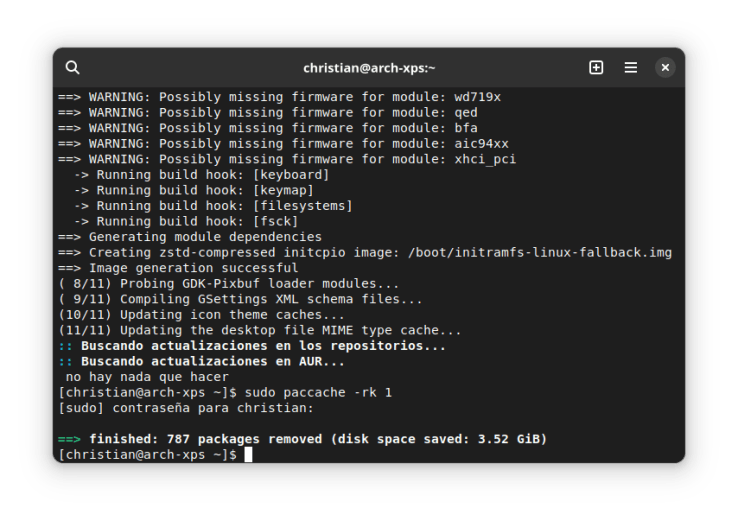Click 'Image generation successful' message
The image size is (738, 521).
pos(193,268)
